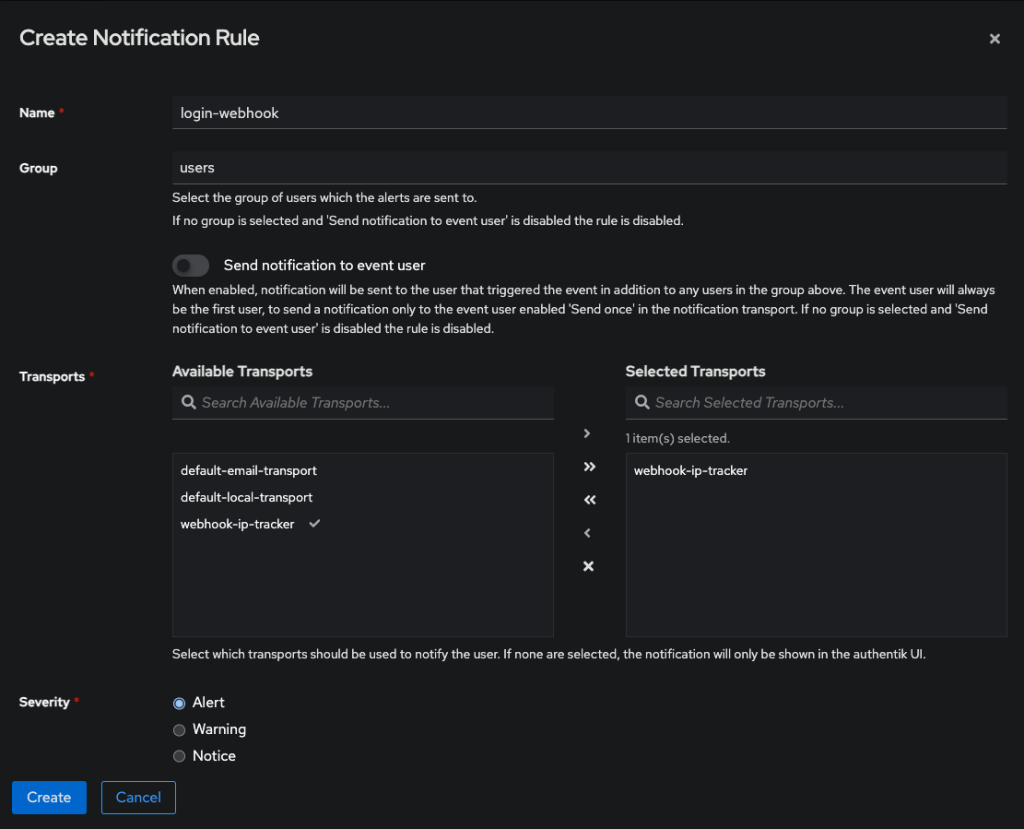The image size is (1024, 829).
Task: Click the Cancel button
Action: (138, 797)
